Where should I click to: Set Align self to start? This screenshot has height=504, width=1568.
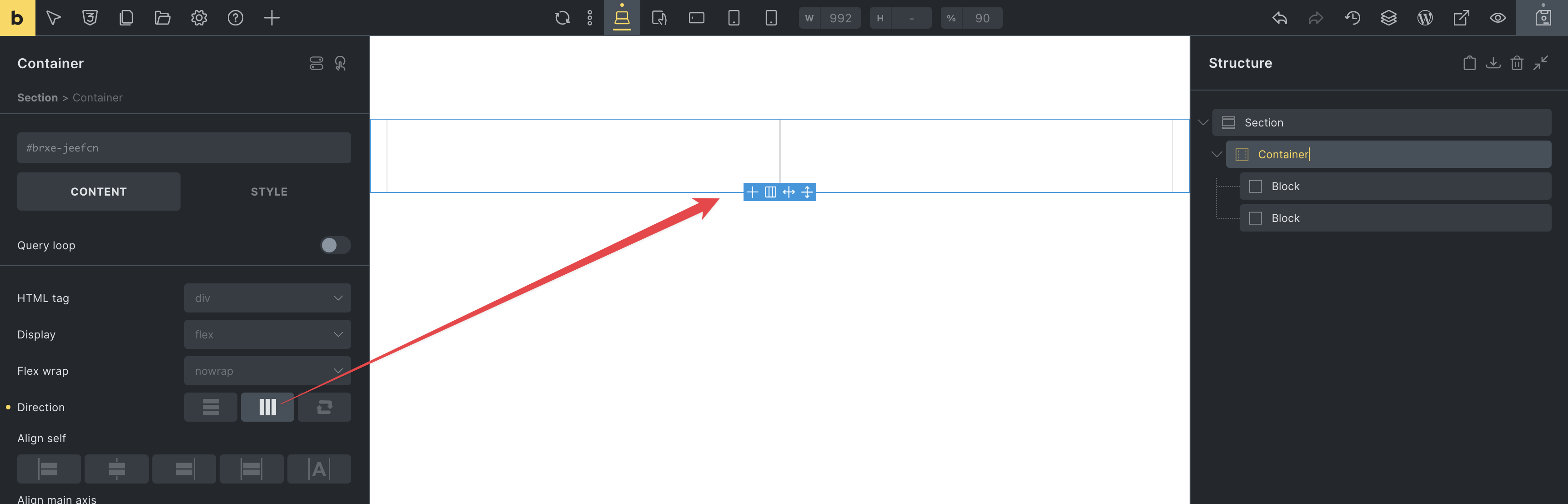tap(49, 469)
